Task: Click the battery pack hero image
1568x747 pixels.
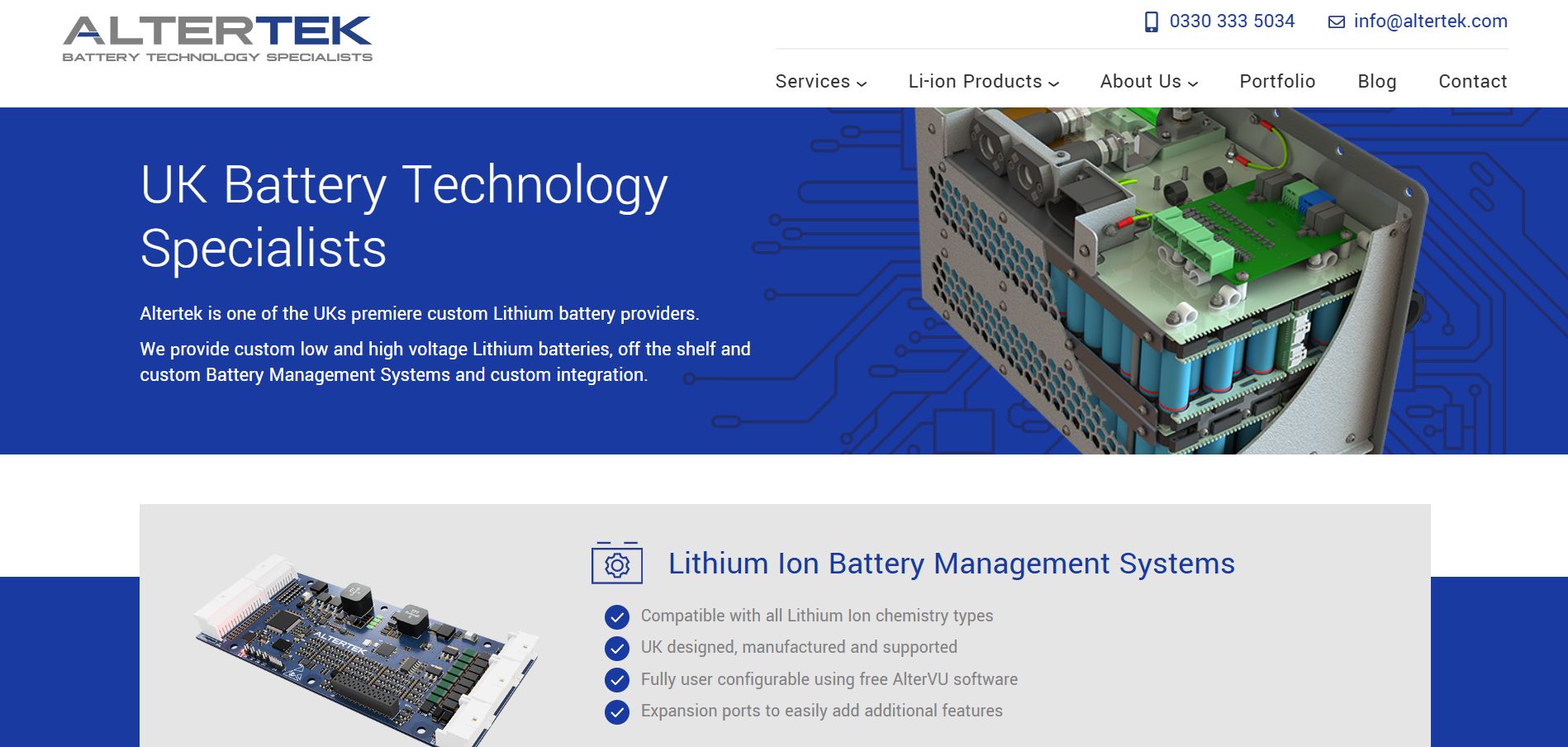Action: pos(1173,281)
